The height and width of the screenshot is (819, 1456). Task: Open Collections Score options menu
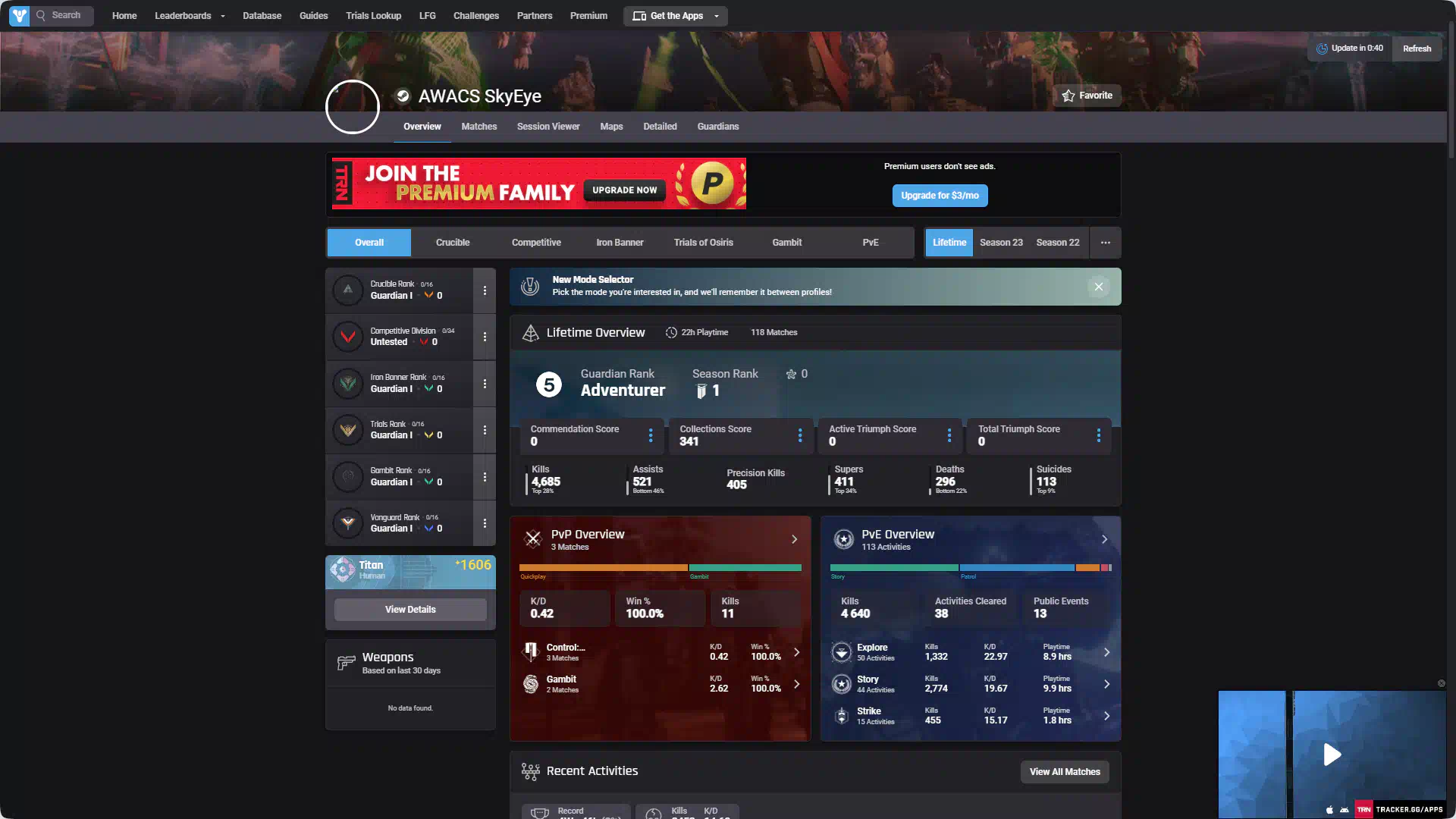click(800, 435)
